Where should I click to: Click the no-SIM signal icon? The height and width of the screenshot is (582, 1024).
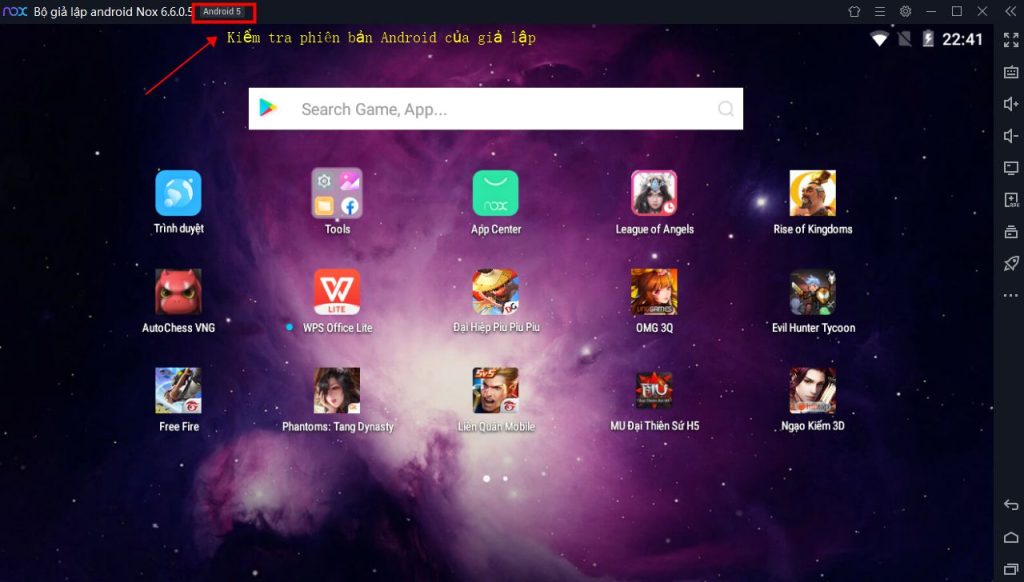[904, 39]
